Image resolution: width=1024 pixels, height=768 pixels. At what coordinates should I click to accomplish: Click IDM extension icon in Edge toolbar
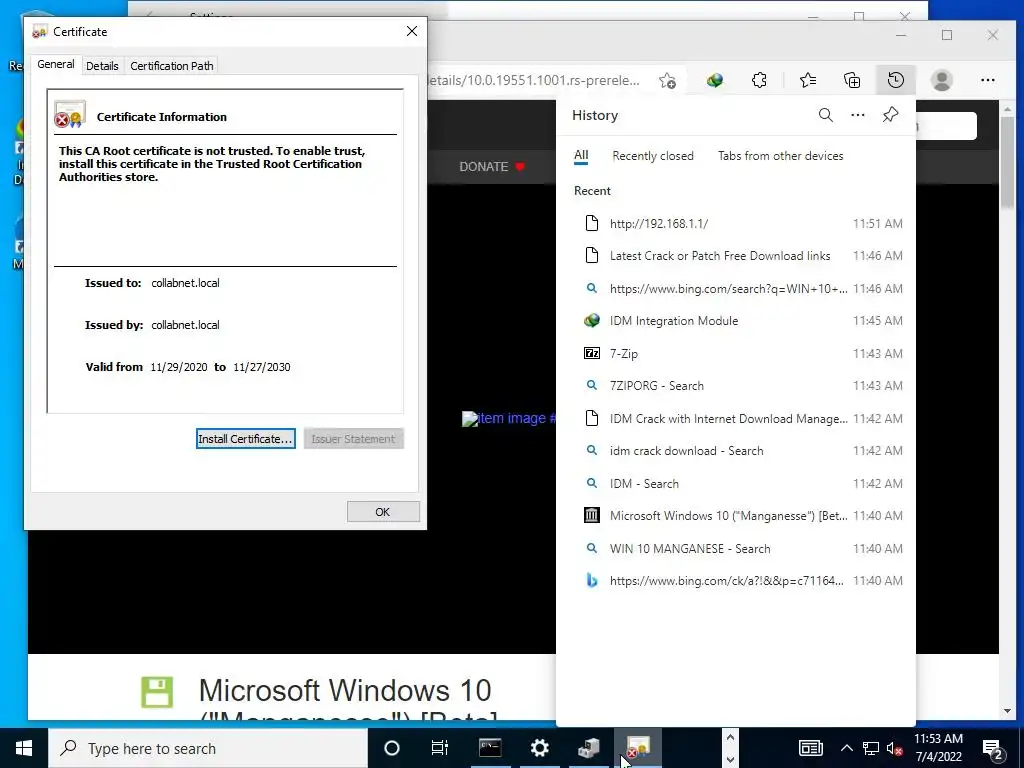714,80
